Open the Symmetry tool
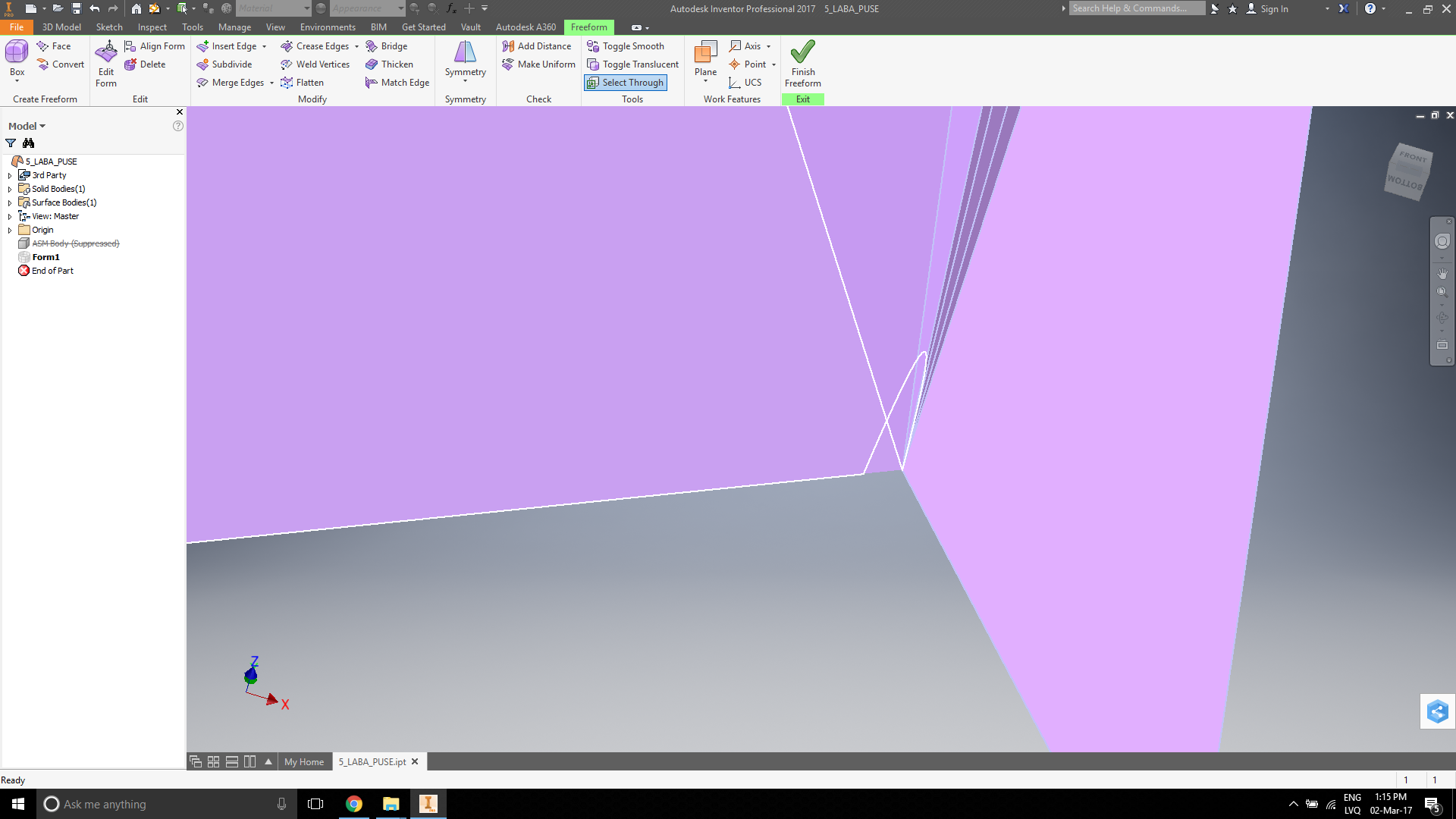1456x819 pixels. point(465,61)
